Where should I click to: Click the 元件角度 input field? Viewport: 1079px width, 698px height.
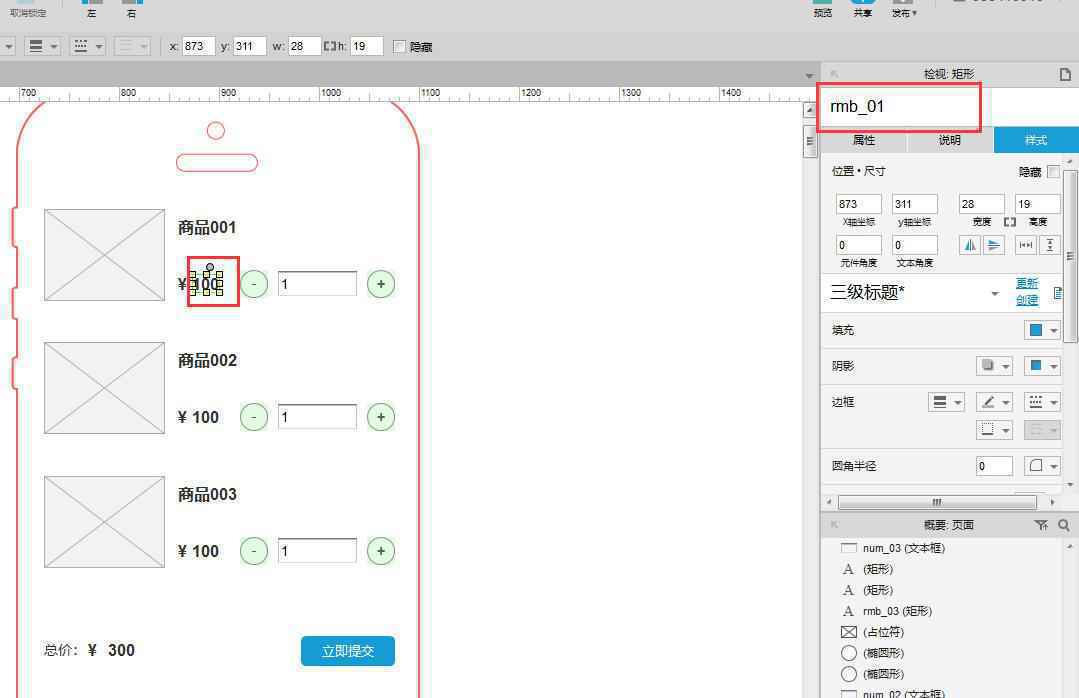coord(858,245)
